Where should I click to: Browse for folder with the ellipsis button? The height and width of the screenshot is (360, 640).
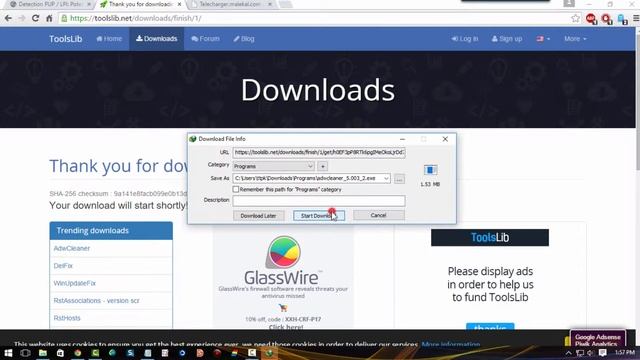point(400,179)
